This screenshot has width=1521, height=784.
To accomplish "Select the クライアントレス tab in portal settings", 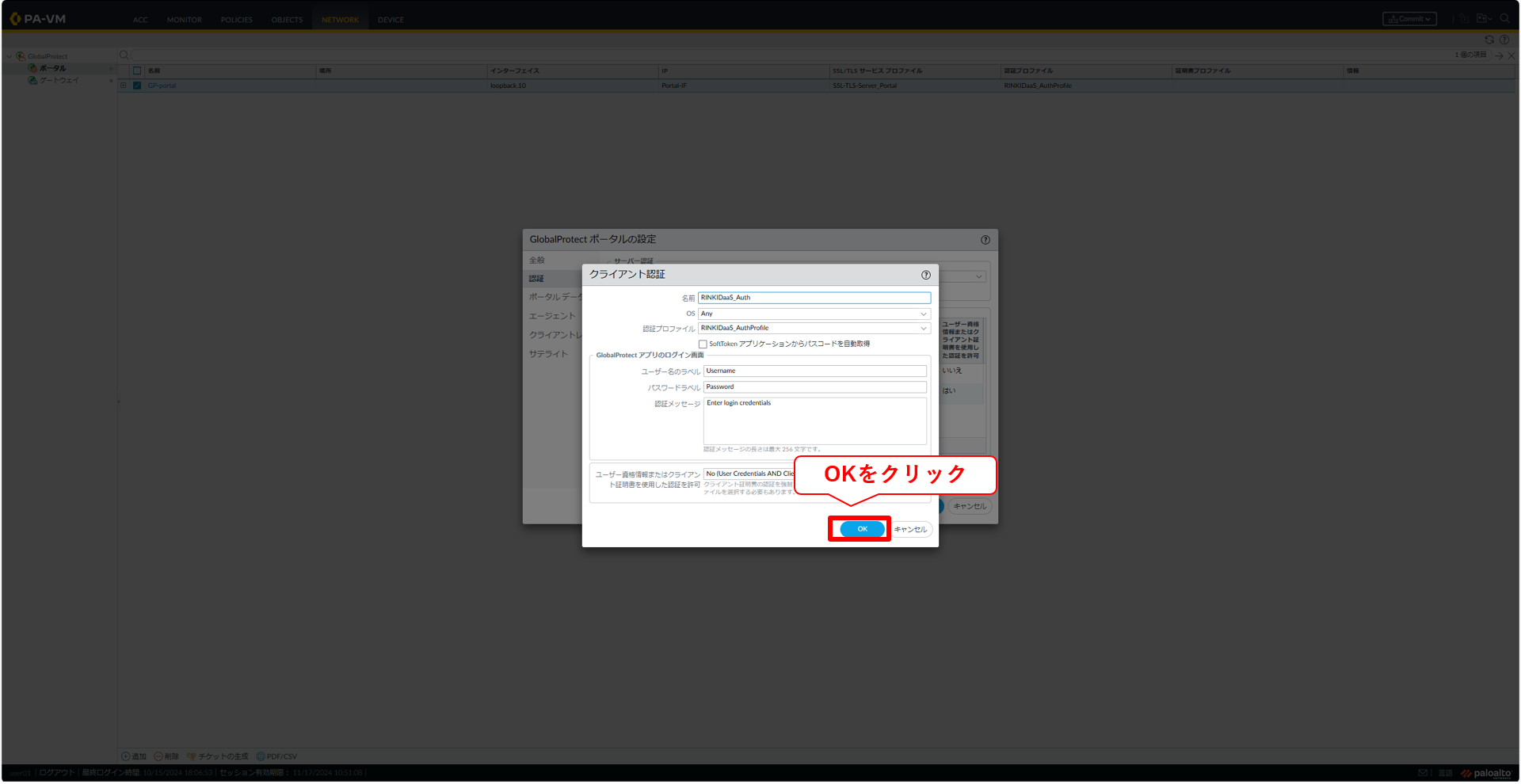I will click(x=555, y=335).
